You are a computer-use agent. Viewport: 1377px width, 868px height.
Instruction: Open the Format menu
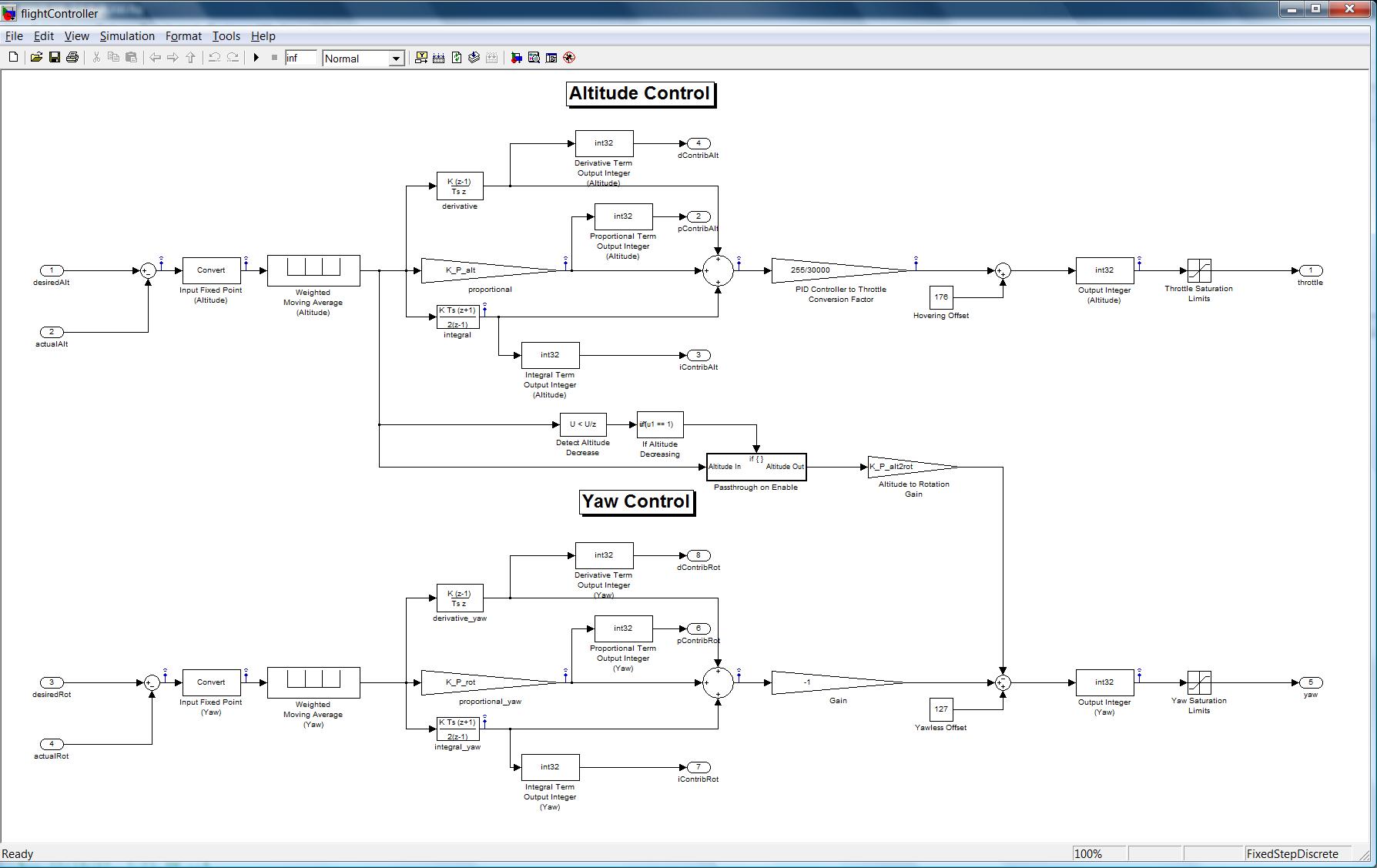[x=183, y=36]
